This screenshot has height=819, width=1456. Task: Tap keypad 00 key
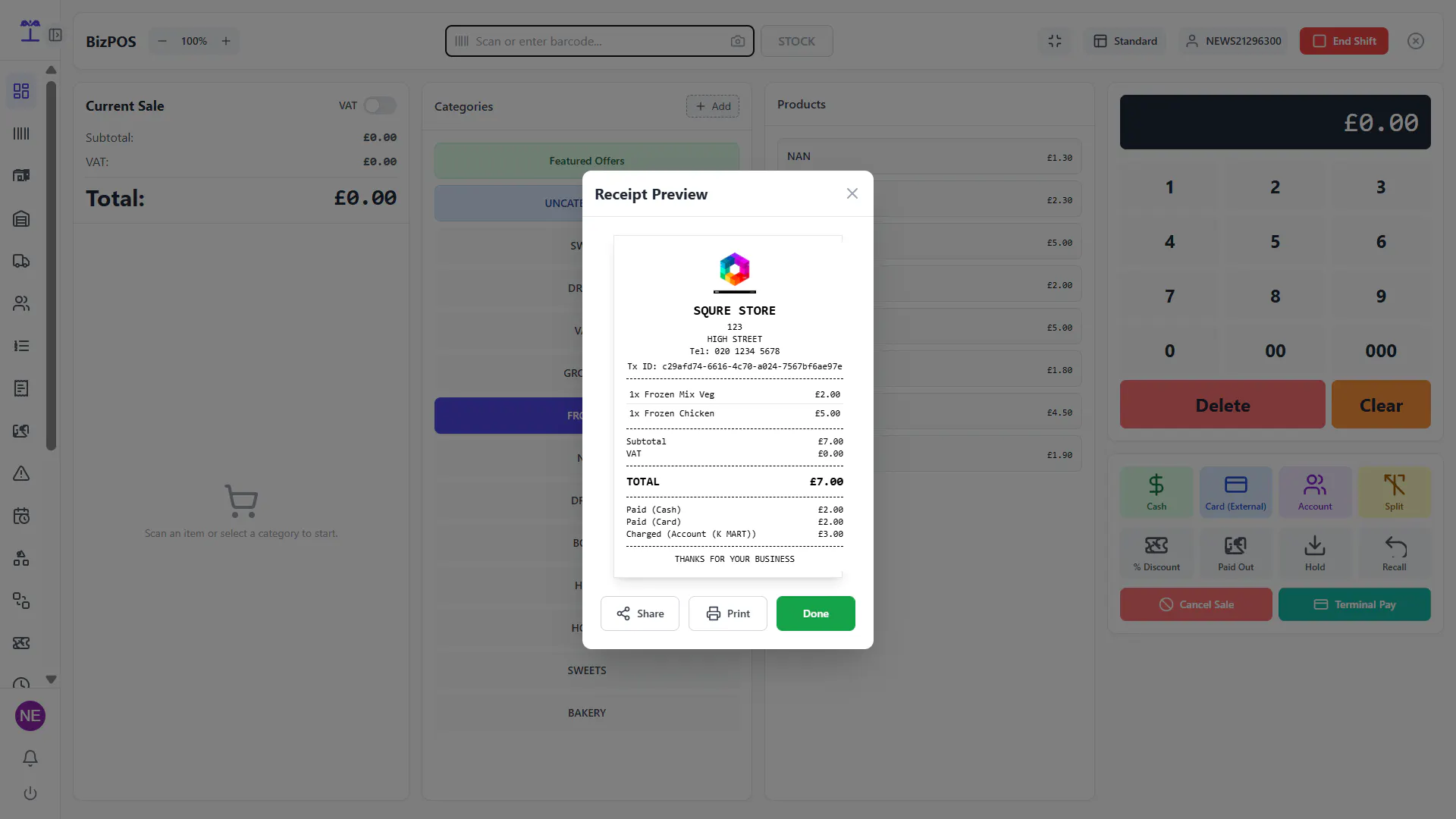point(1276,351)
